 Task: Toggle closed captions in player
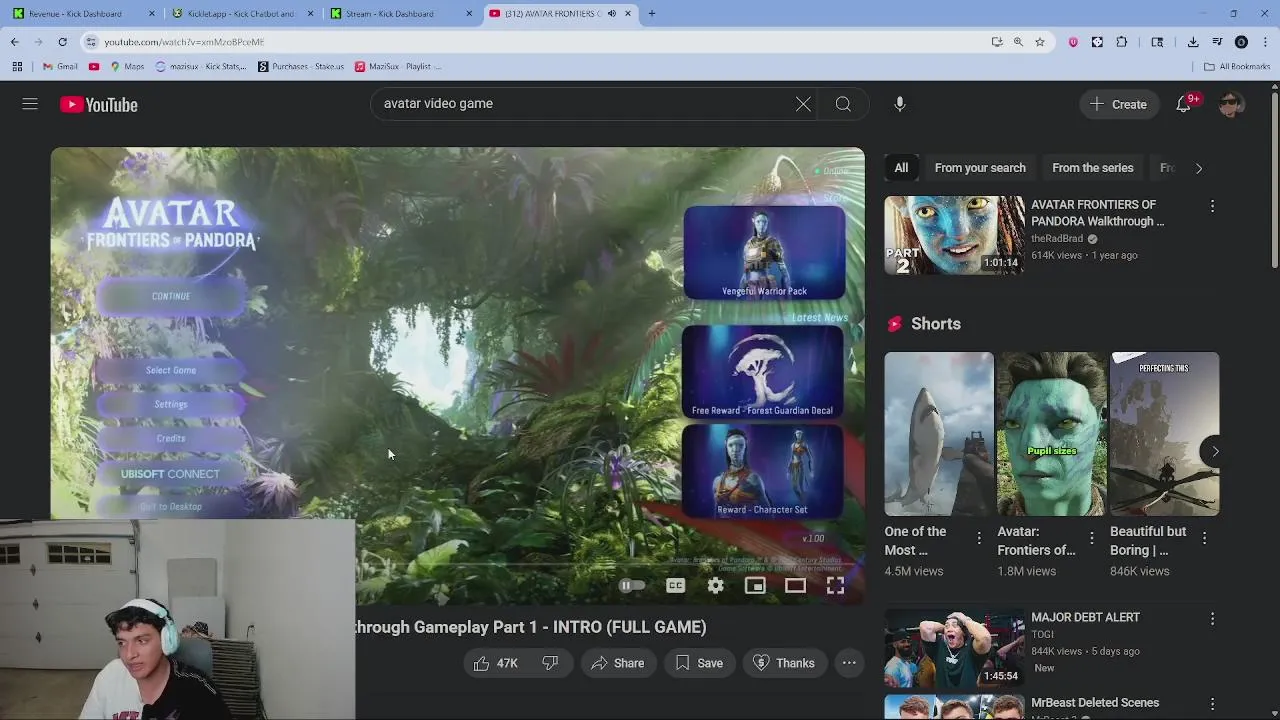point(676,586)
